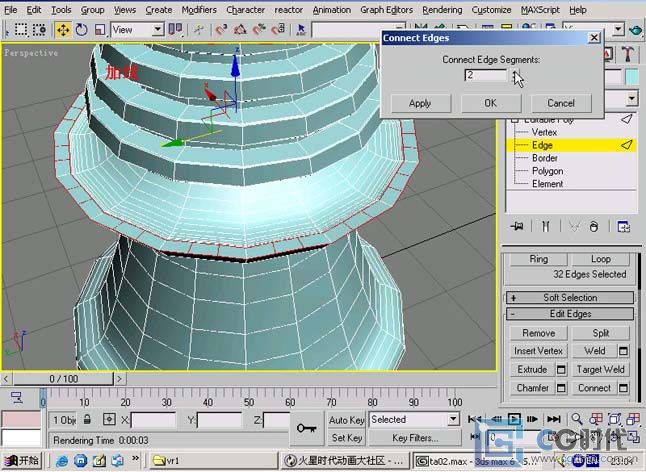This screenshot has height=472, width=646.
Task: Open the Utilities hammer panel tab
Action: [628, 54]
